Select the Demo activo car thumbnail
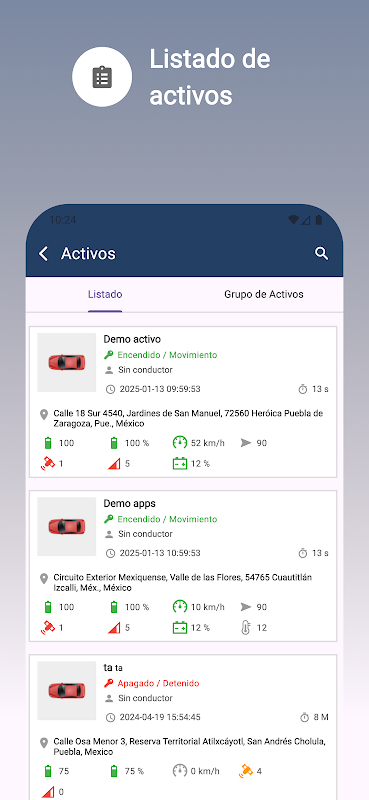The height and width of the screenshot is (800, 369). pyautogui.click(x=67, y=363)
